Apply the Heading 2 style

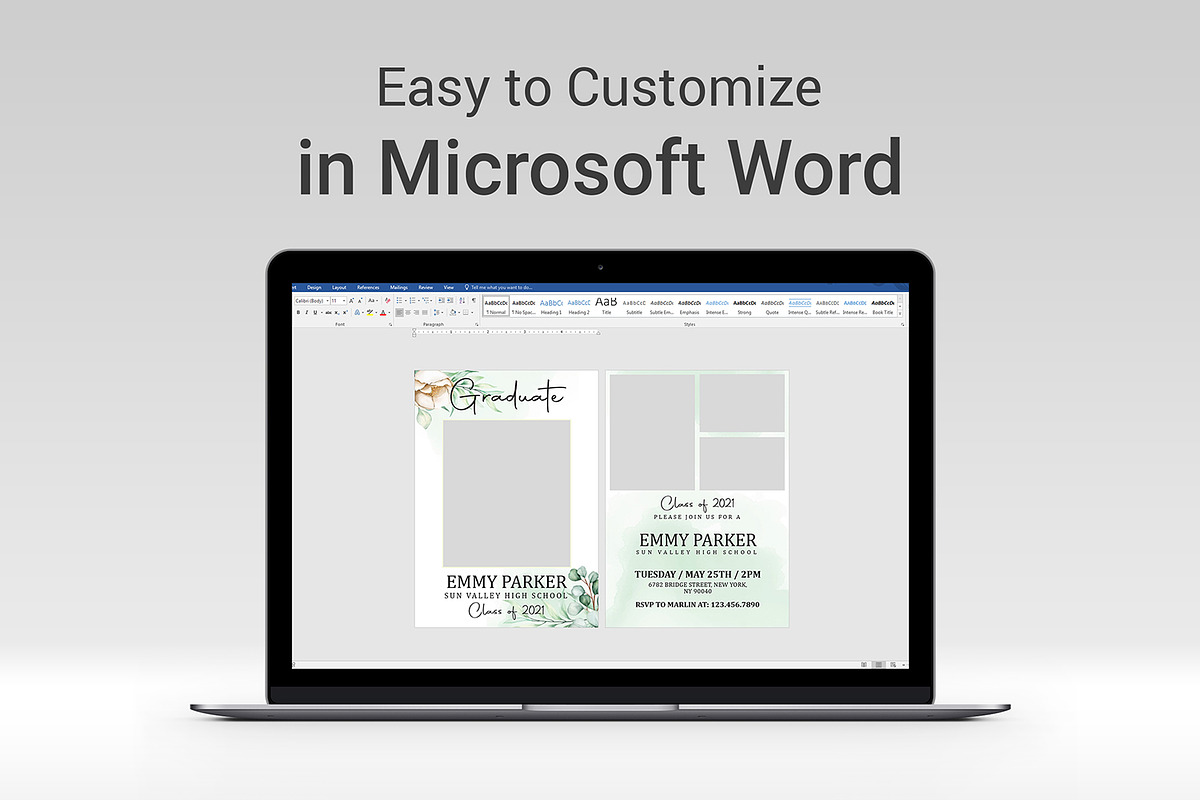[x=579, y=307]
